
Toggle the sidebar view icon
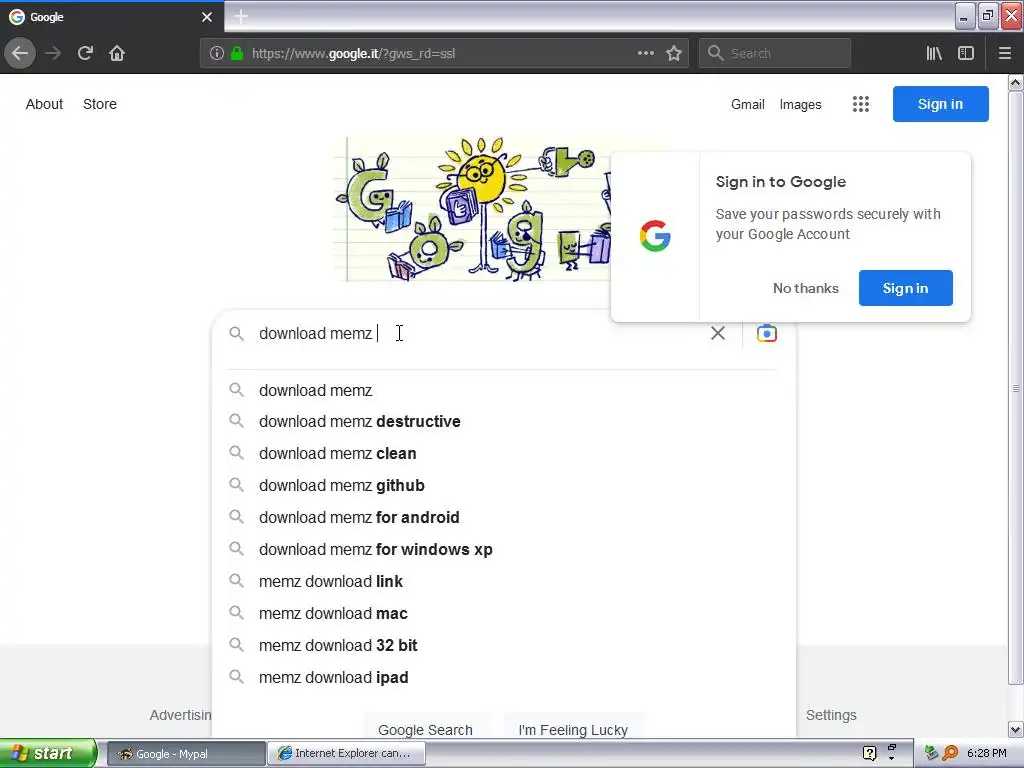click(966, 53)
